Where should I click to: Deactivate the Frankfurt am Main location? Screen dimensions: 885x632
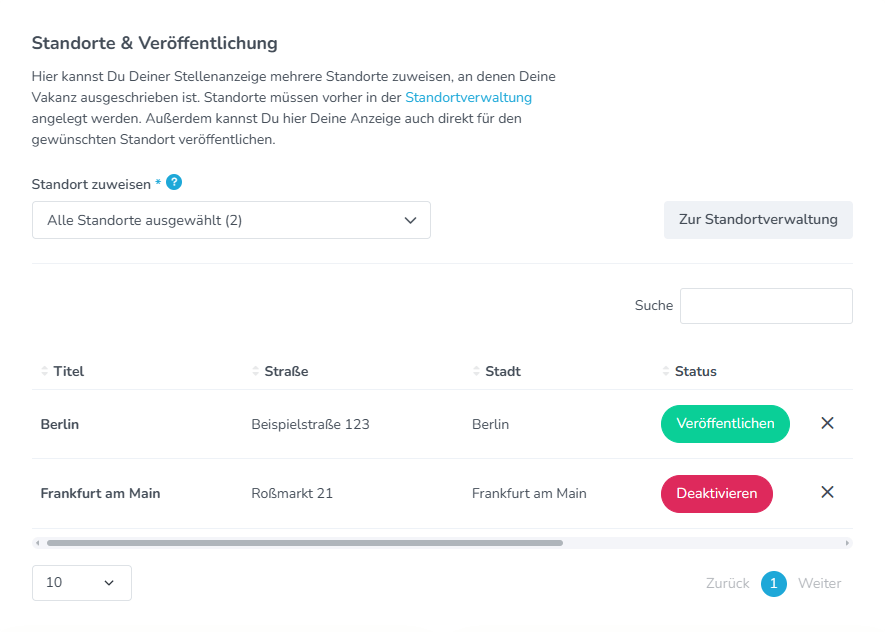[716, 493]
